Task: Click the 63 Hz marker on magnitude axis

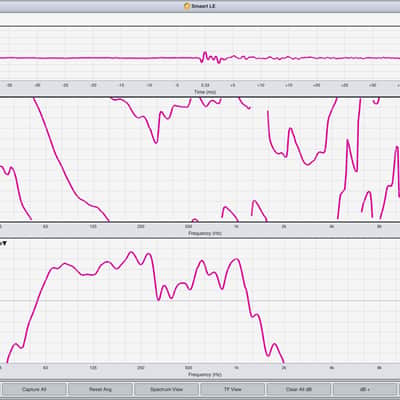Action: [45, 368]
